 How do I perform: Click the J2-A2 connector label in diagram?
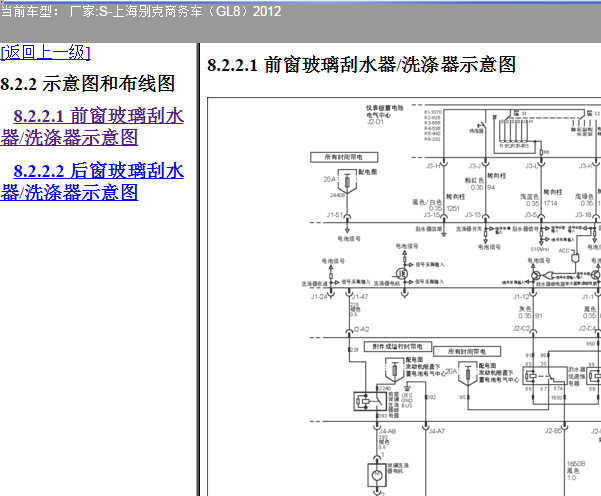coord(361,329)
